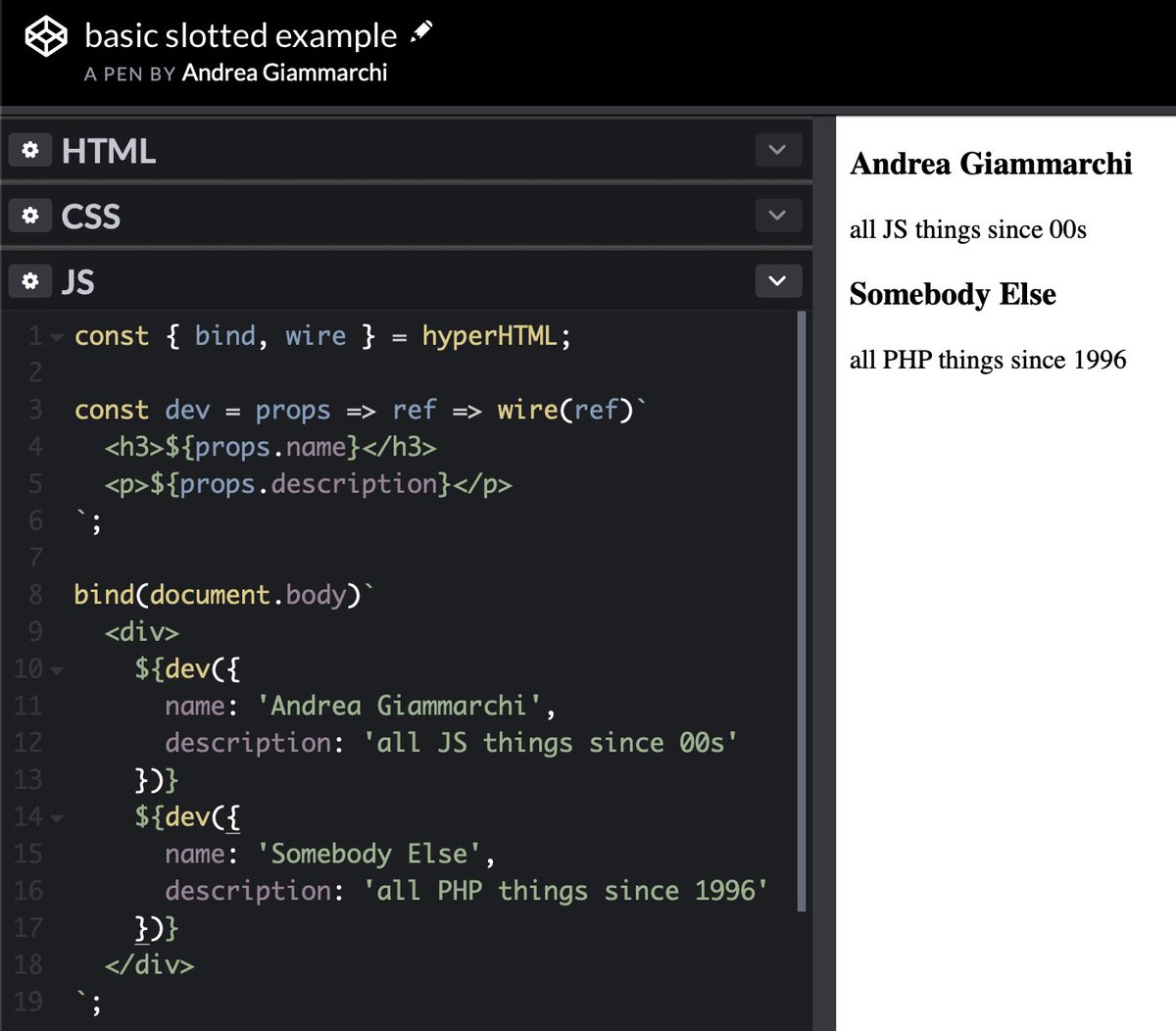Viewport: 1176px width, 1031px height.
Task: Click the opening '<div>' tag on line 9
Action: pyautogui.click(x=142, y=632)
